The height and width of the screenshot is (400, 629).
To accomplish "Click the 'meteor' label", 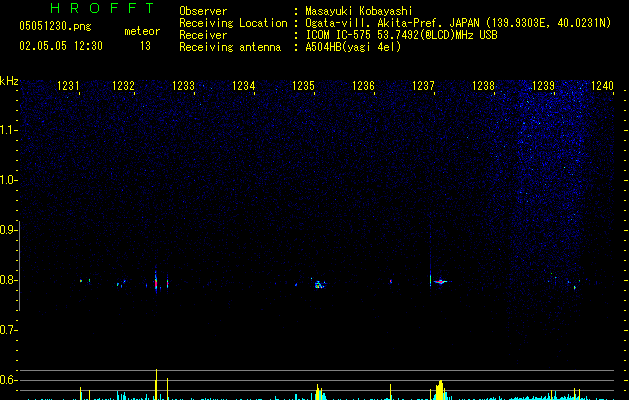I will pos(142,31).
